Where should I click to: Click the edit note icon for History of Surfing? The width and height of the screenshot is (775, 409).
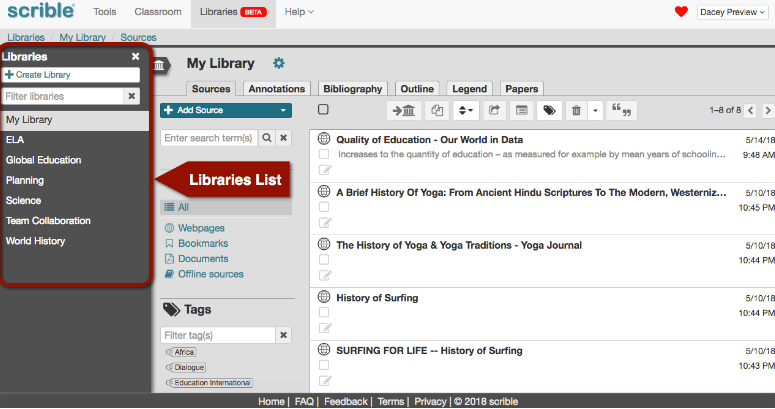coord(325,328)
